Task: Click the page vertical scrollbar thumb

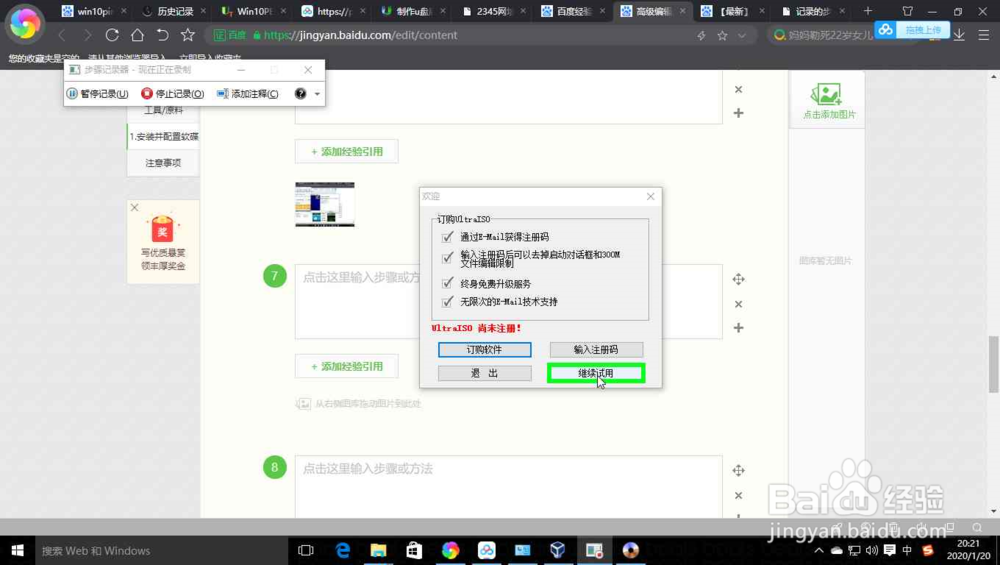Action: [x=994, y=364]
